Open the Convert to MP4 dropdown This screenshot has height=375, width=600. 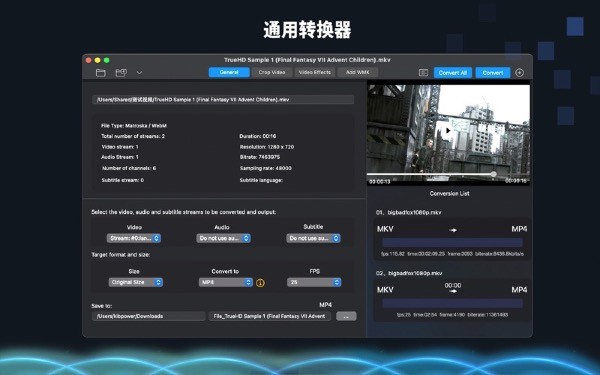pos(225,282)
